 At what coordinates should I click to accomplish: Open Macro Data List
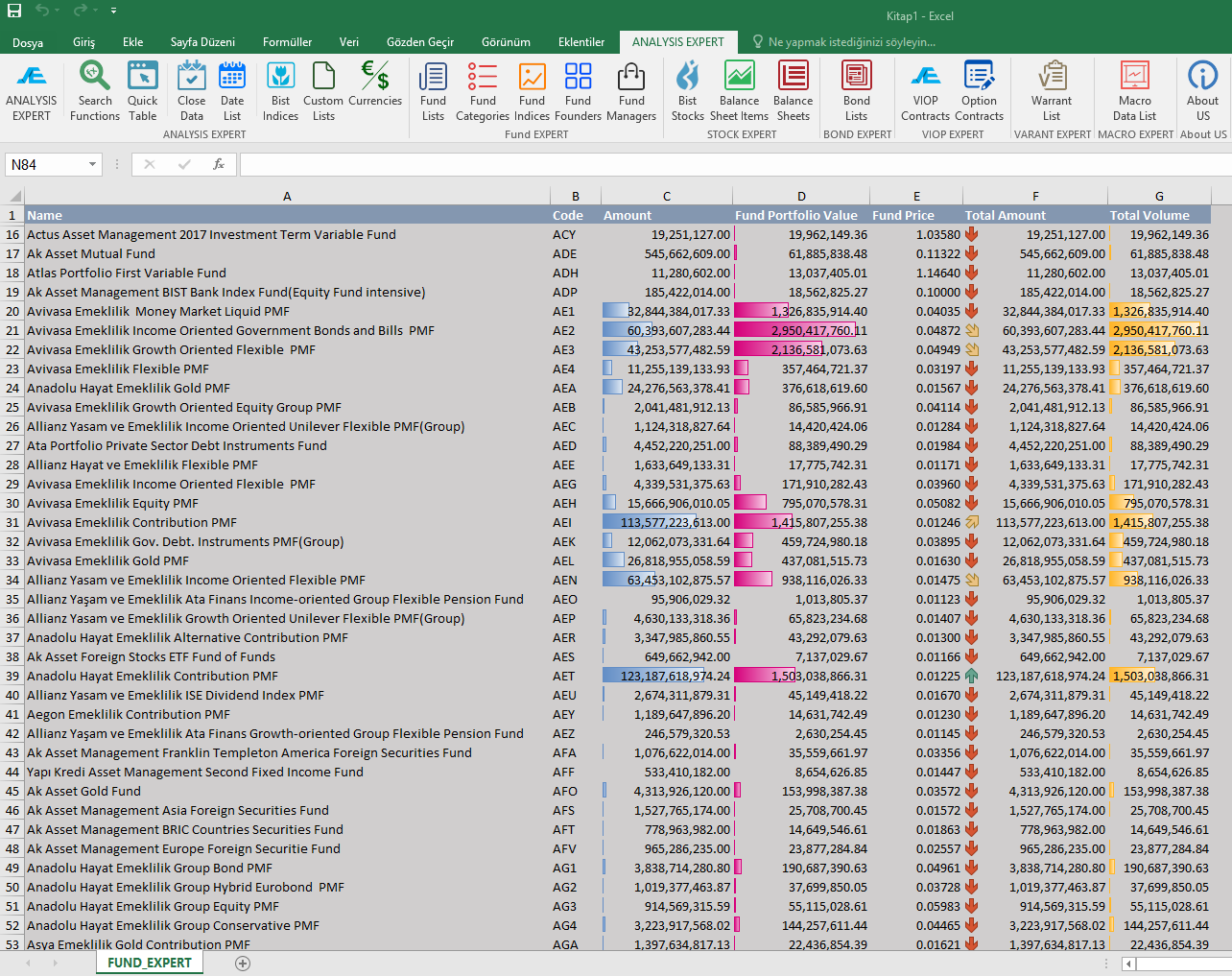coord(1134,91)
